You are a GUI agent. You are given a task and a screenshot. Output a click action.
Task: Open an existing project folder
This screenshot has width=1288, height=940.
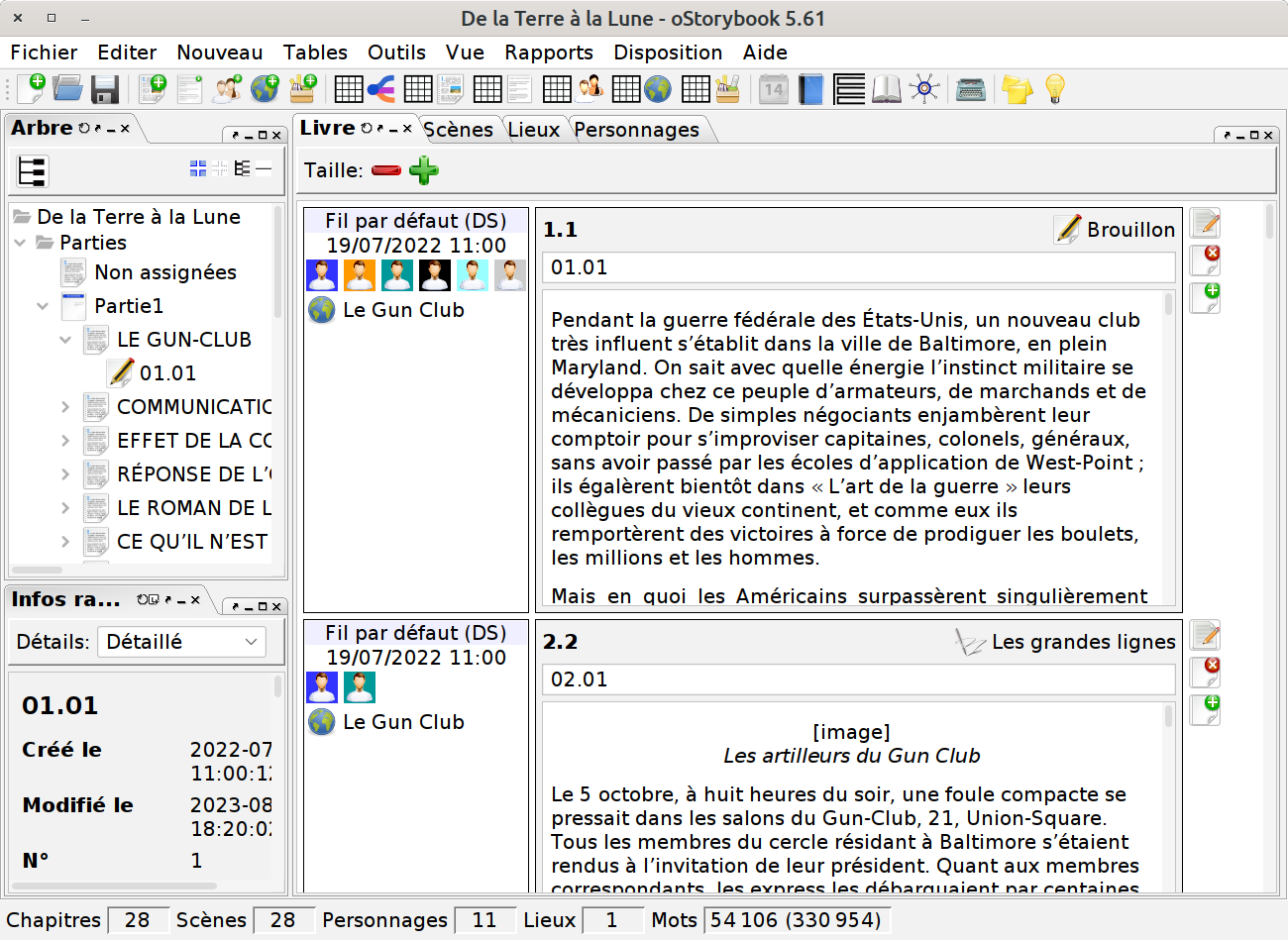[67, 89]
